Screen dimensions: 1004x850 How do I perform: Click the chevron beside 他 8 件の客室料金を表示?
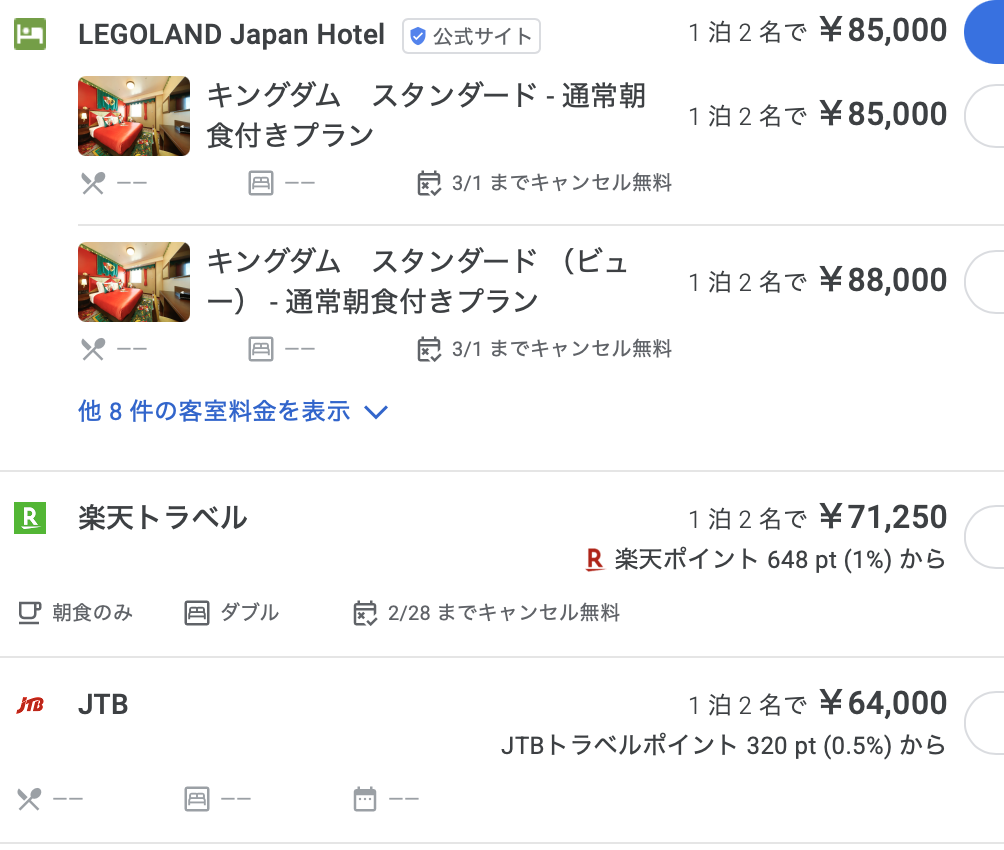point(376,411)
